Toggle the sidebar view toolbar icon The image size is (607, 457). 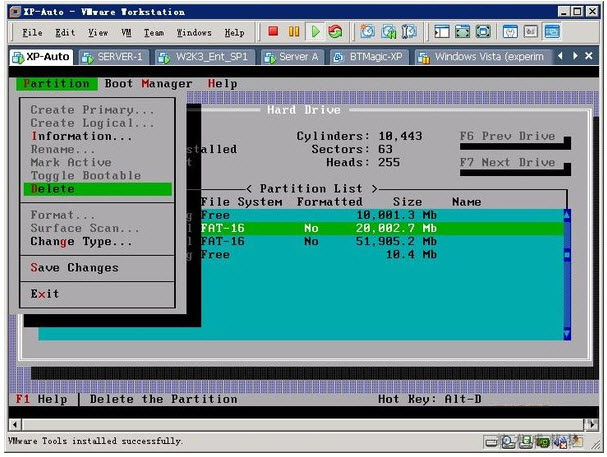pos(441,32)
